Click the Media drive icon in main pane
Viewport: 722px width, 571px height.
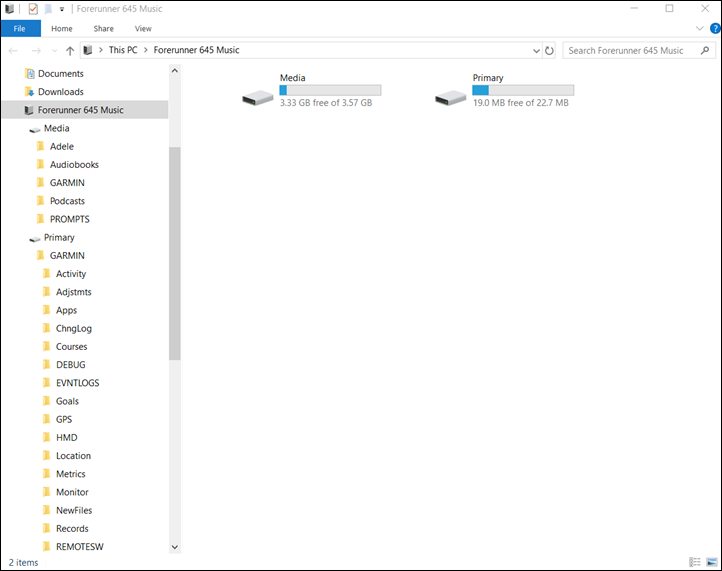[x=258, y=97]
